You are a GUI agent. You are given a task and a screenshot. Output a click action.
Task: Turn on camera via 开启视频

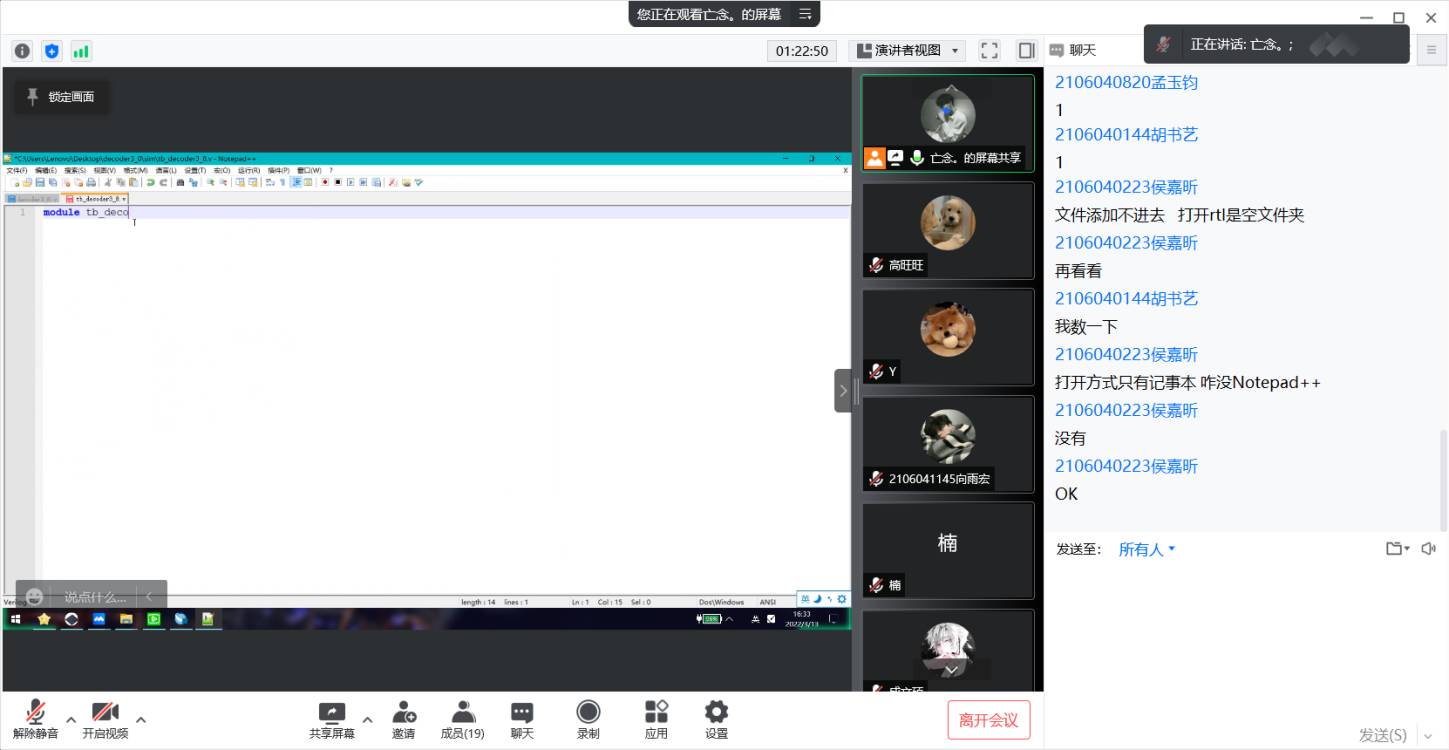pyautogui.click(x=105, y=719)
